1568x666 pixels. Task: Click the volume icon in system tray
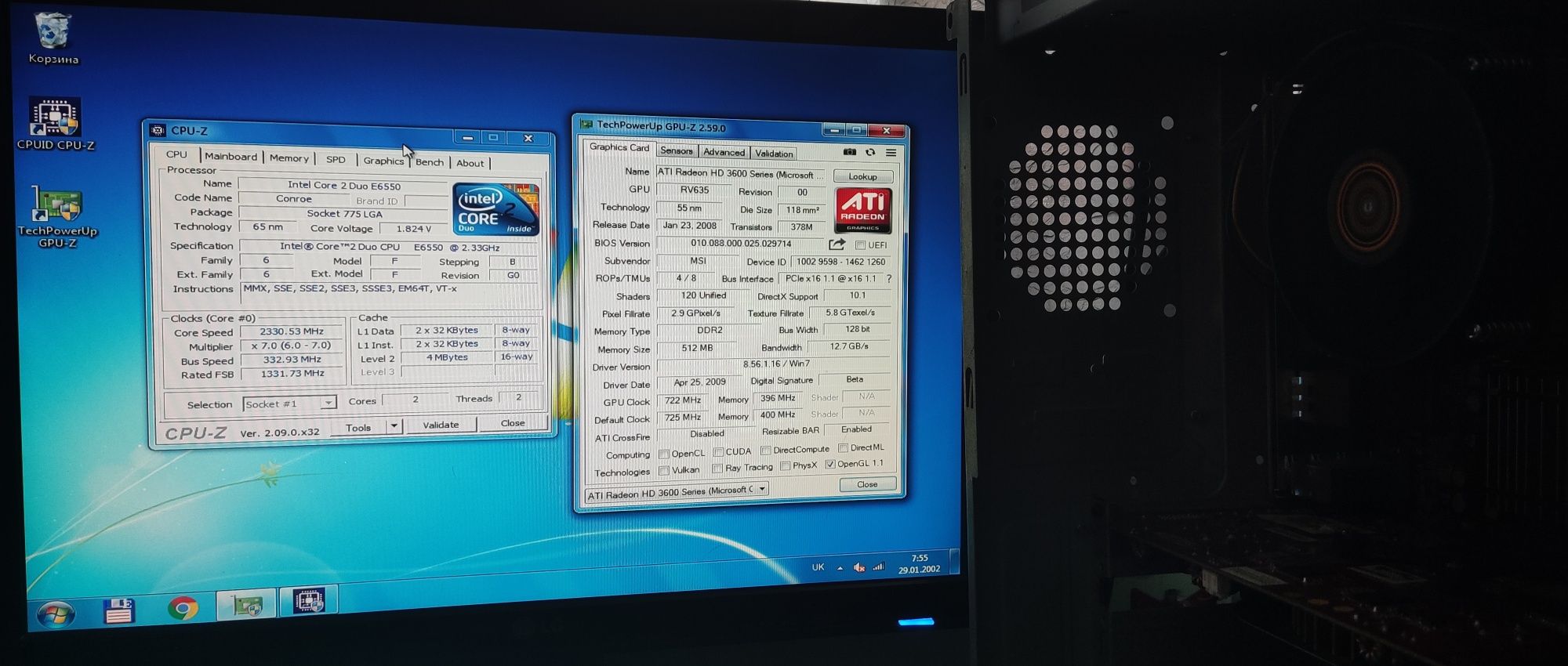859,567
